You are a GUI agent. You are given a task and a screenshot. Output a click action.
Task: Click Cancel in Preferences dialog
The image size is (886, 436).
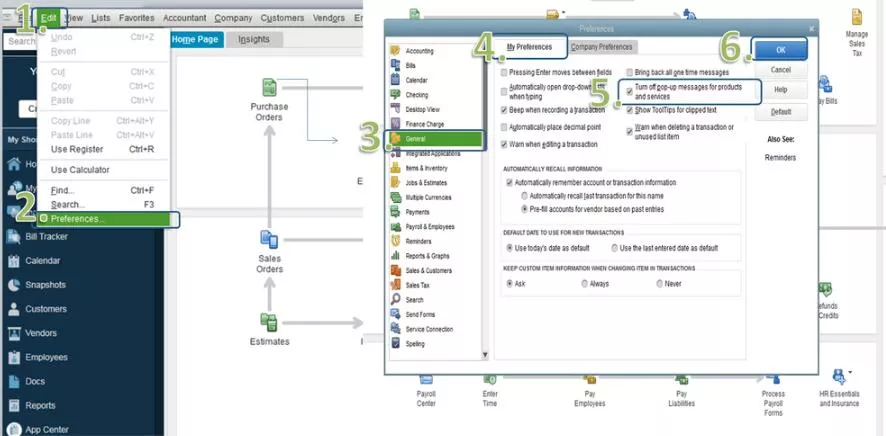pyautogui.click(x=780, y=70)
